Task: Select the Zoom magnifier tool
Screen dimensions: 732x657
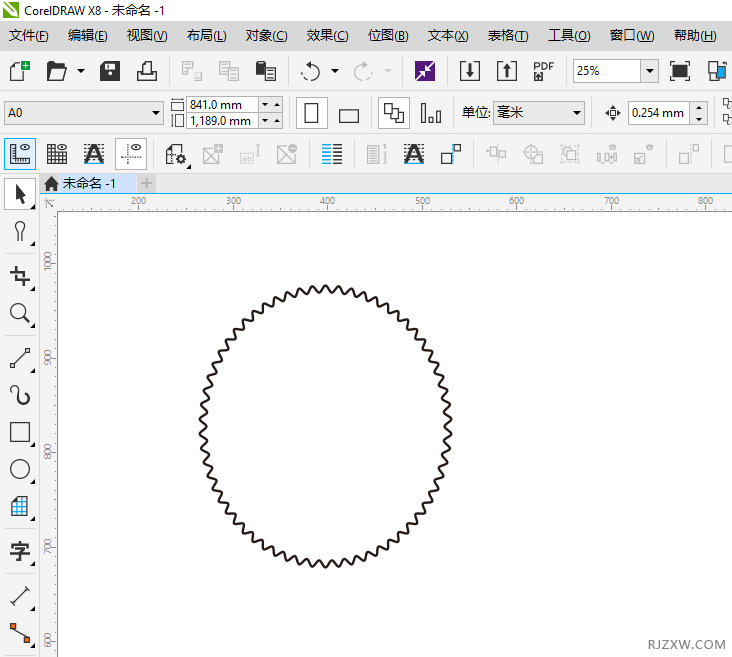Action: [19, 314]
